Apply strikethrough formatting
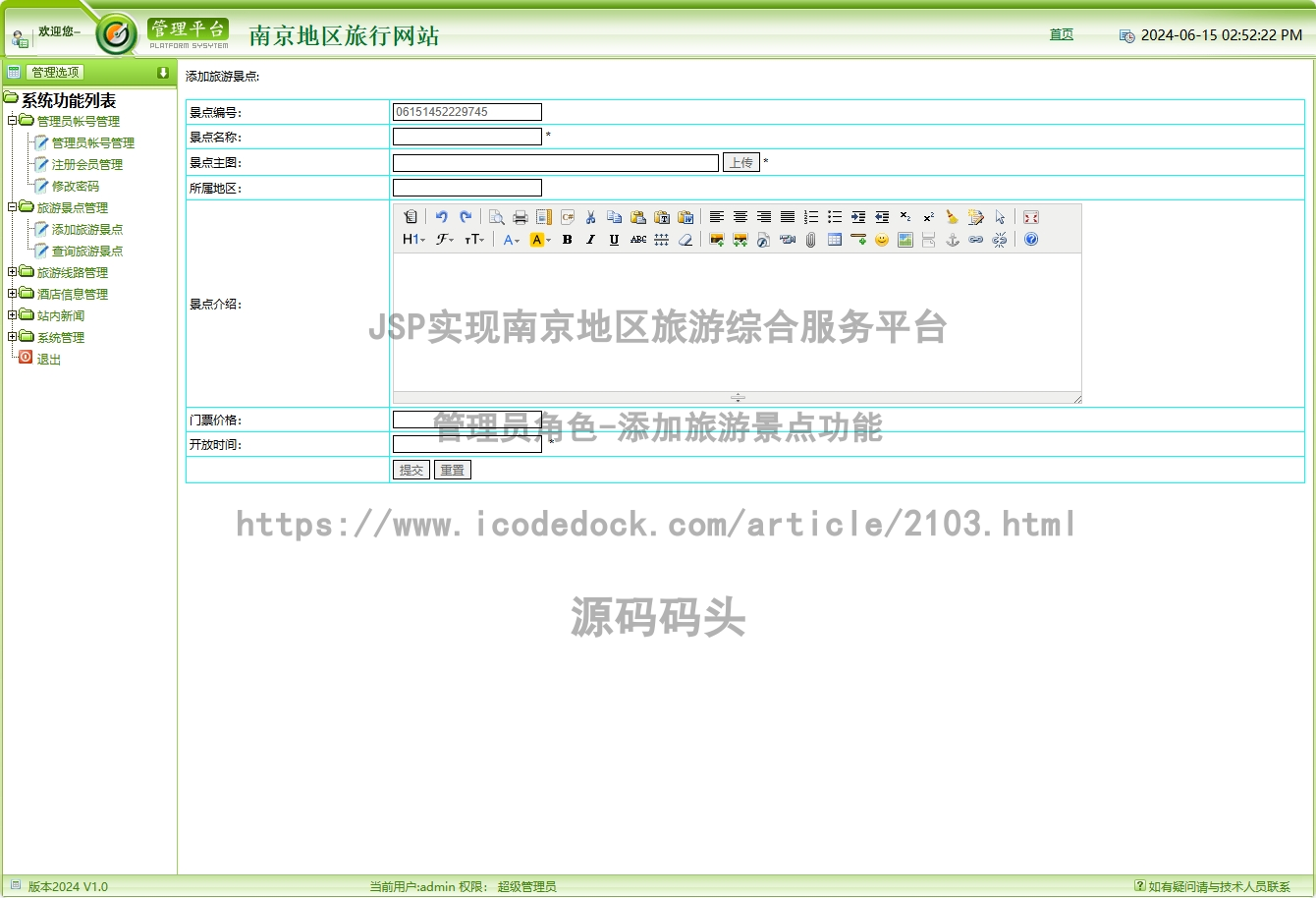The height and width of the screenshot is (898, 1316). 638,240
